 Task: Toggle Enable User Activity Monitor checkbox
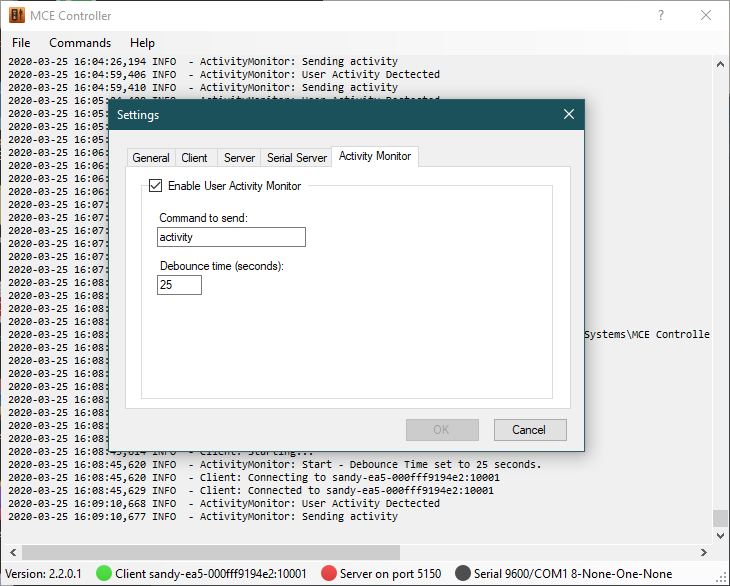coord(155,186)
